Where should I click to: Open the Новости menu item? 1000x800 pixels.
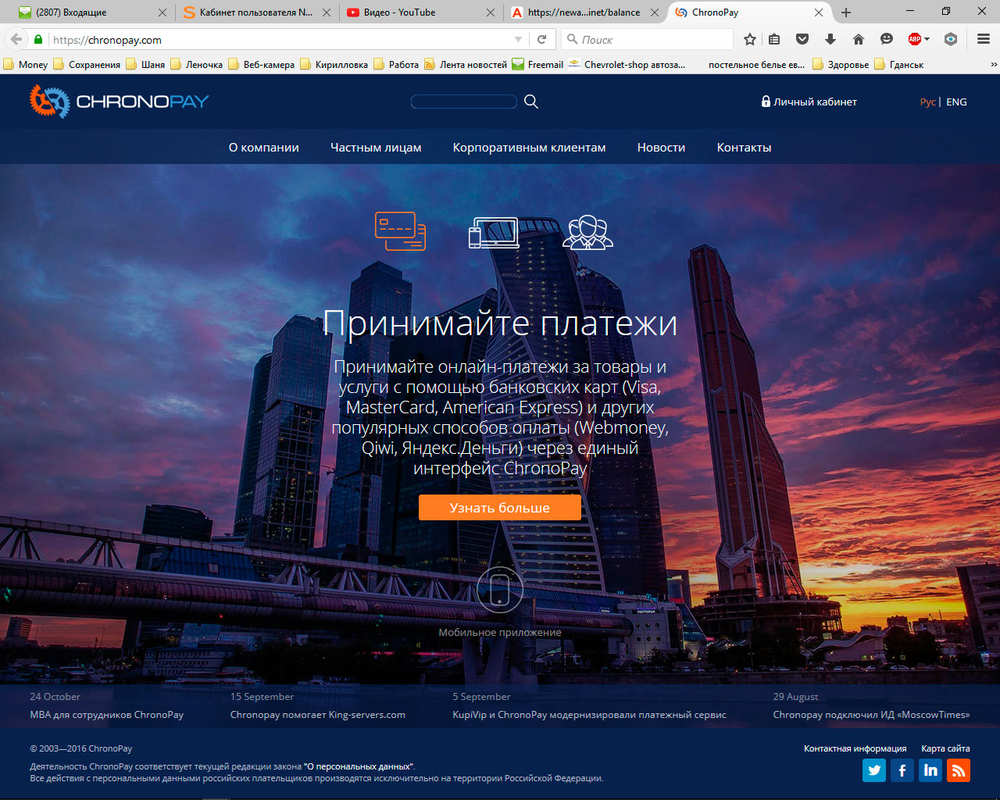point(661,147)
